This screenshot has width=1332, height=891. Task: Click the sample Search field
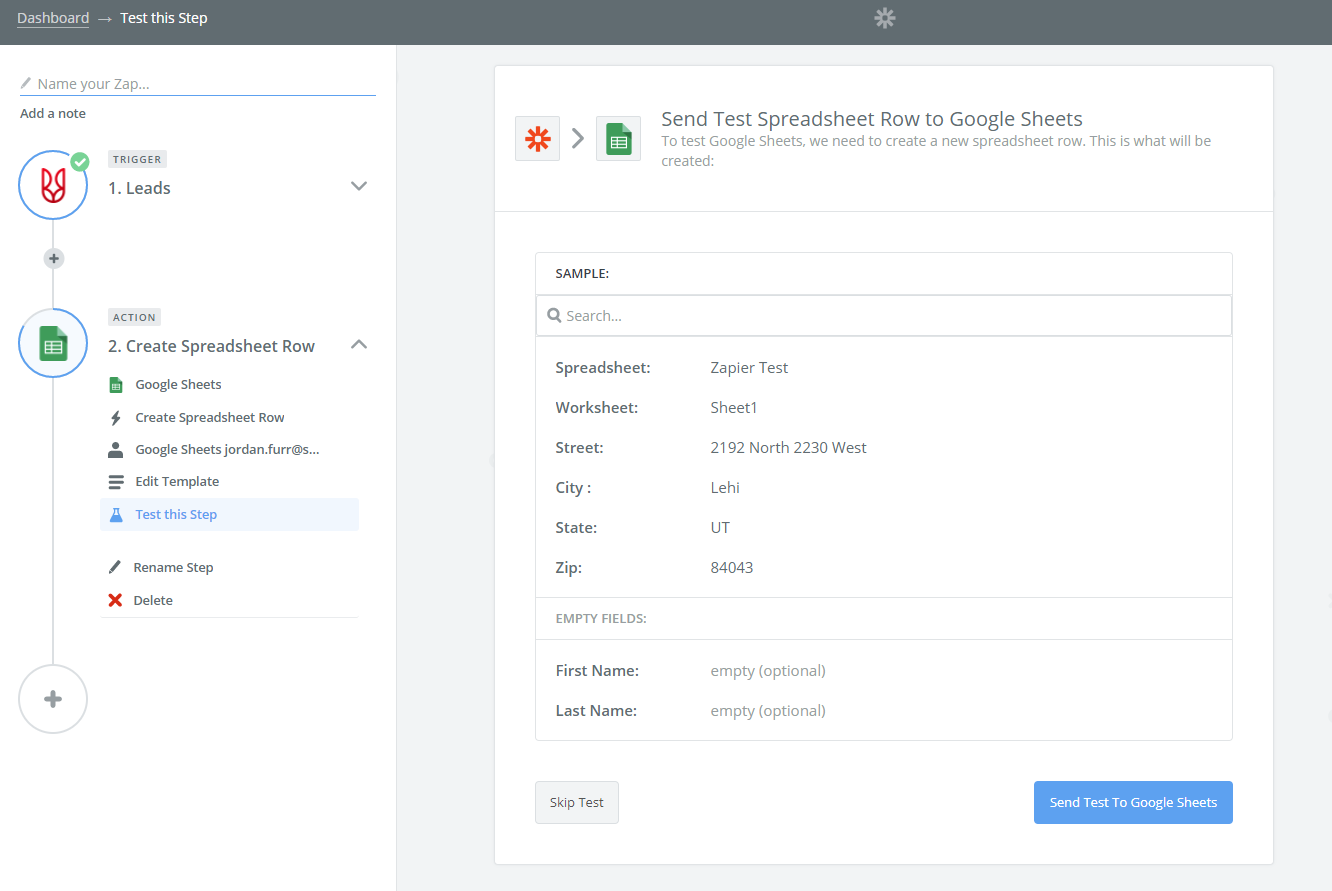[x=884, y=315]
